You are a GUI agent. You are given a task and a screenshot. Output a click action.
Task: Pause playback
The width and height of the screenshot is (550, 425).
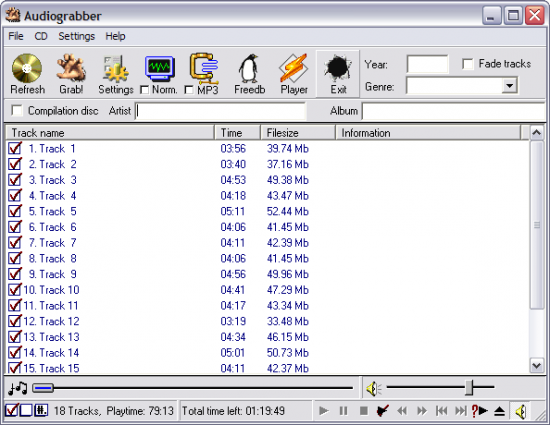pos(344,411)
